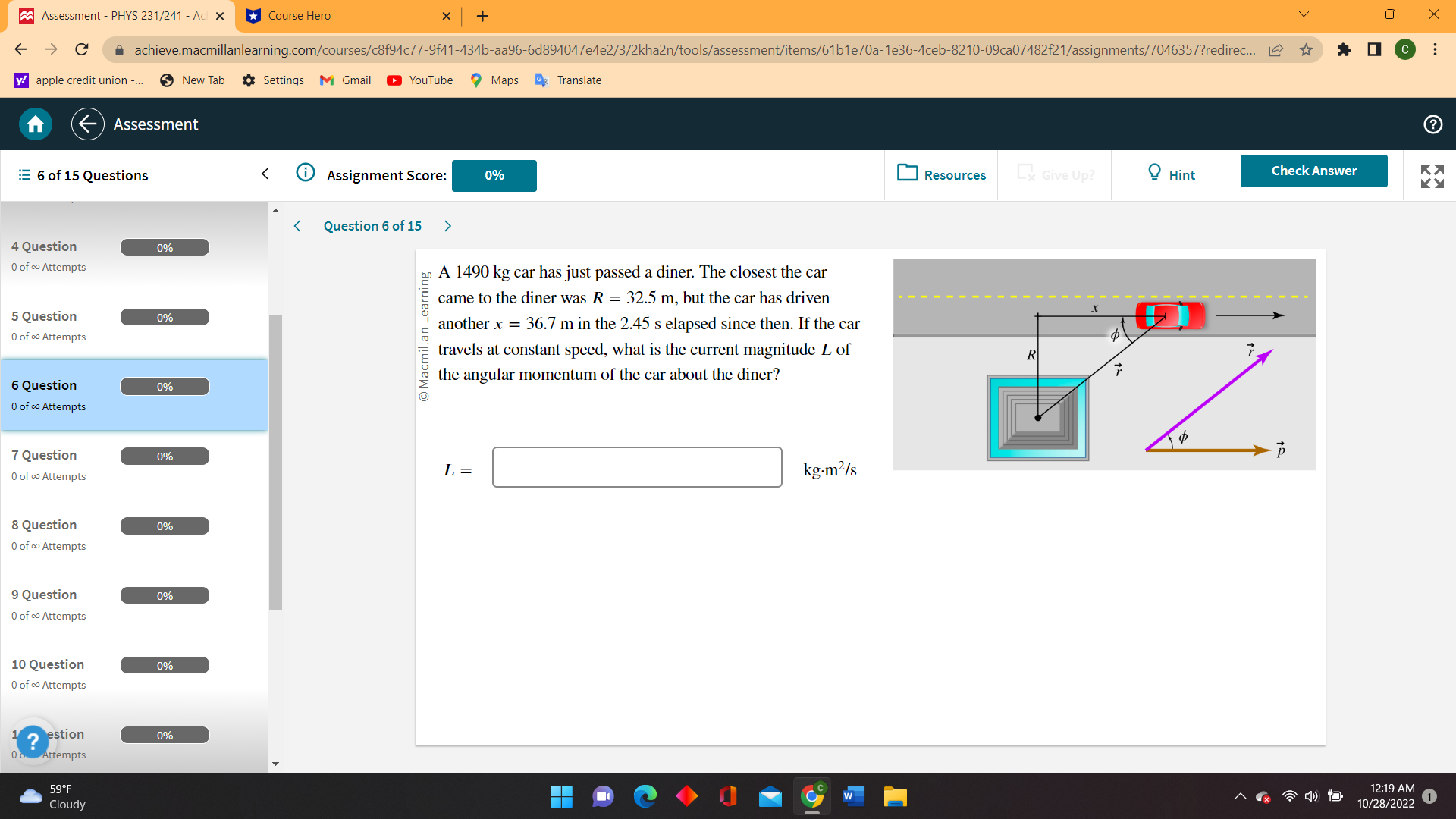Screen dimensions: 1456x819
Task: Collapse the question sidebar with the chevron
Action: pyautogui.click(x=264, y=174)
